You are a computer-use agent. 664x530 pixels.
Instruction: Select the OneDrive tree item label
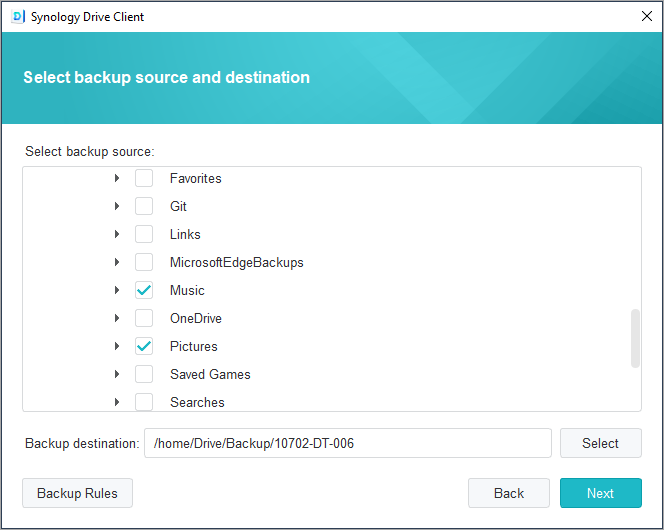click(x=195, y=319)
